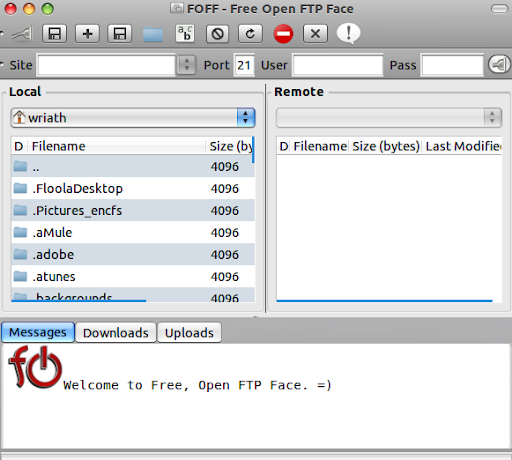Click the quick connect button beside Pass
Viewport: 512px width, 460px height.
[499, 64]
